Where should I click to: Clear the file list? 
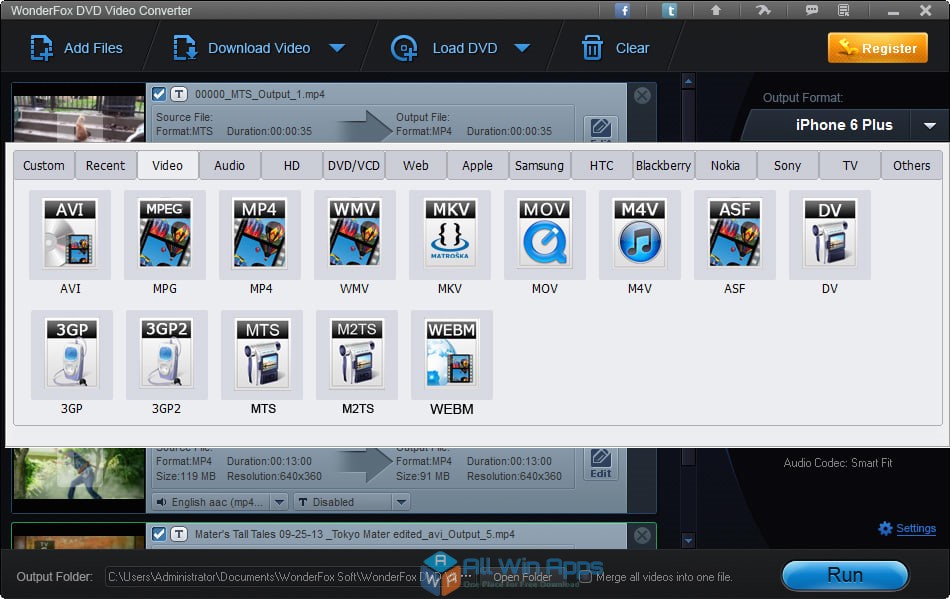coord(616,48)
